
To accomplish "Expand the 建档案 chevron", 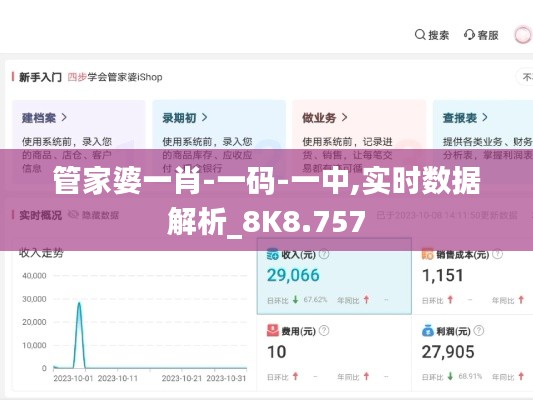I will point(64,118).
